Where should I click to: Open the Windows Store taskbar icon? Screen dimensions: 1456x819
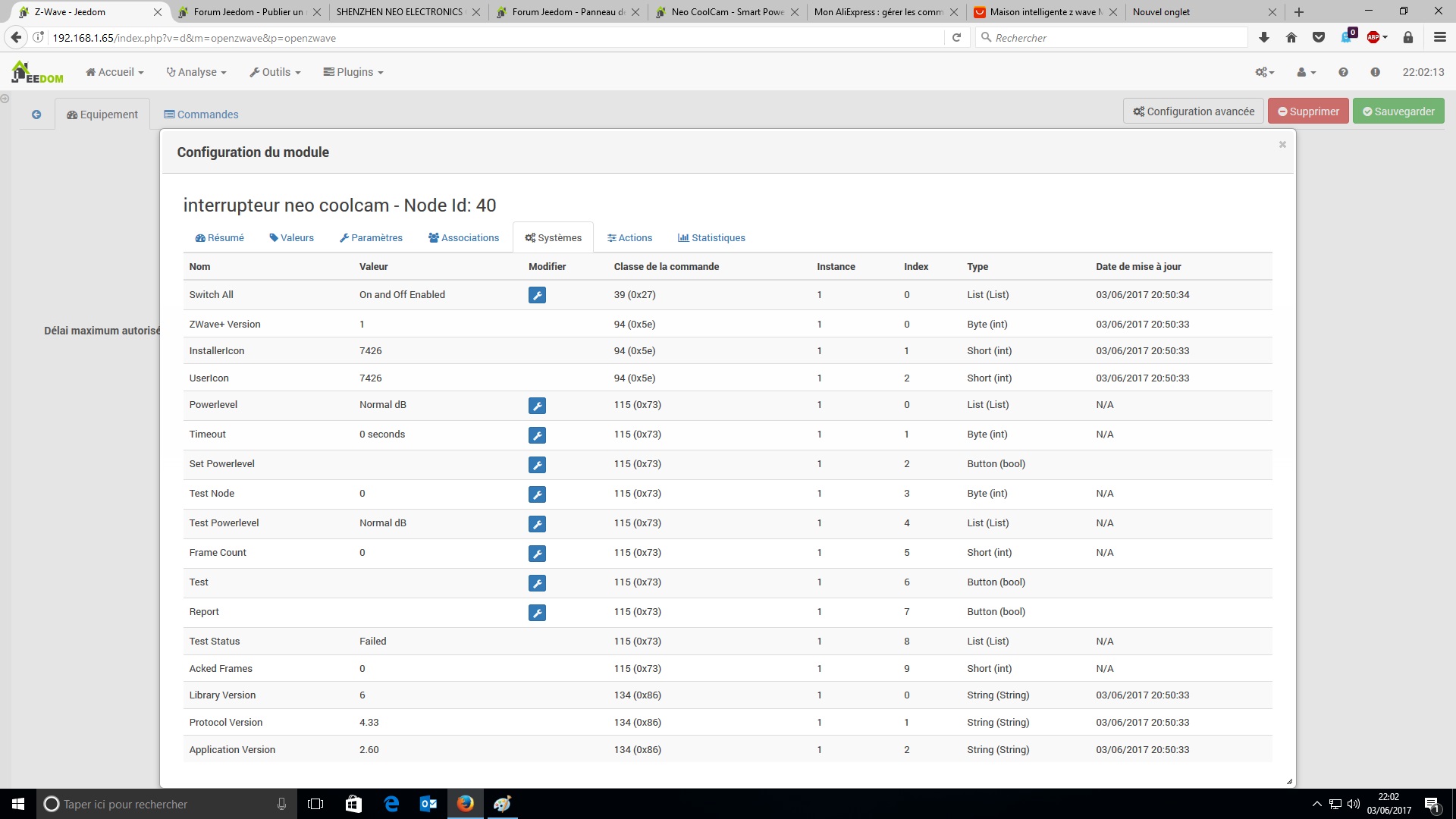353,804
